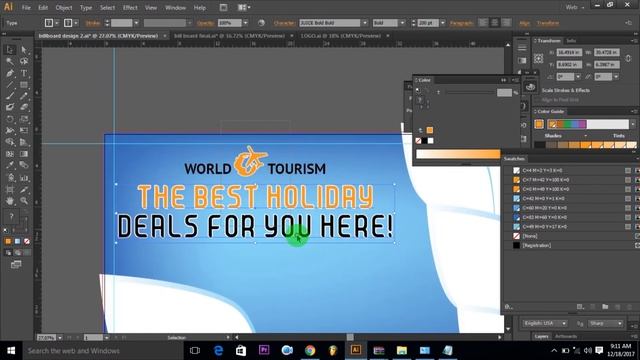Open the Effect menu
Viewport: 640px width, 360px height.
click(130, 7)
